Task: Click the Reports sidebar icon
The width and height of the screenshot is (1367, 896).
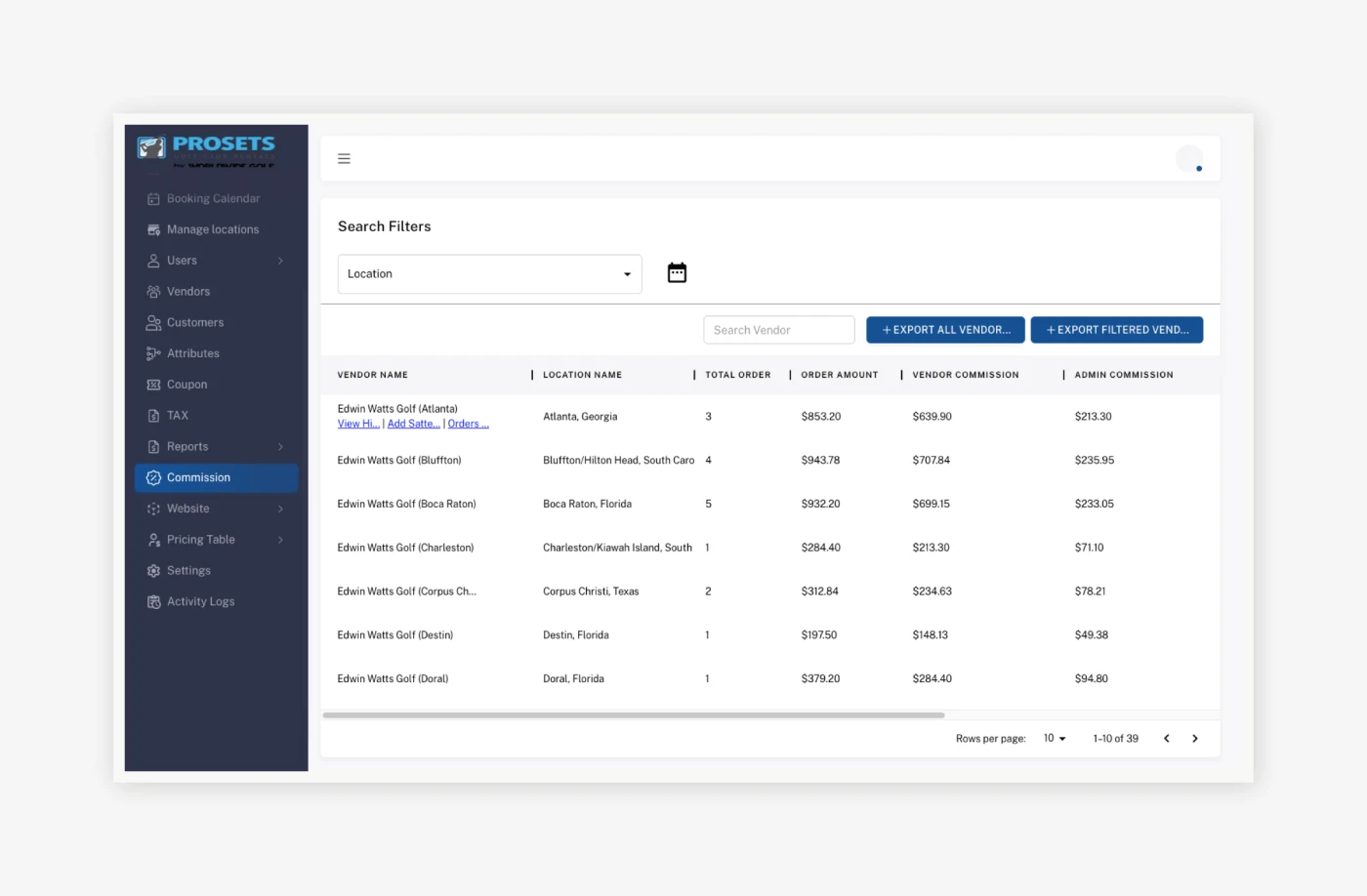Action: [x=153, y=447]
